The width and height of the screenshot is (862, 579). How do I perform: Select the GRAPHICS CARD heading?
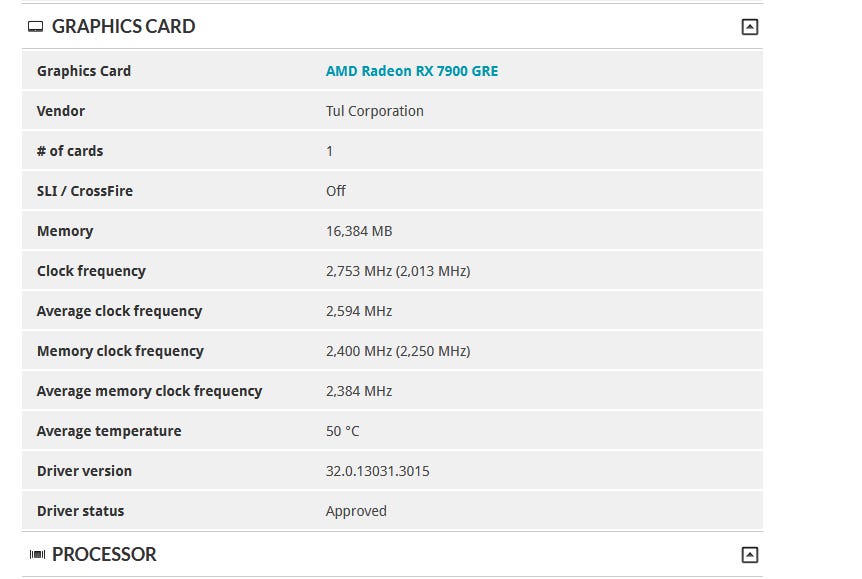(124, 26)
